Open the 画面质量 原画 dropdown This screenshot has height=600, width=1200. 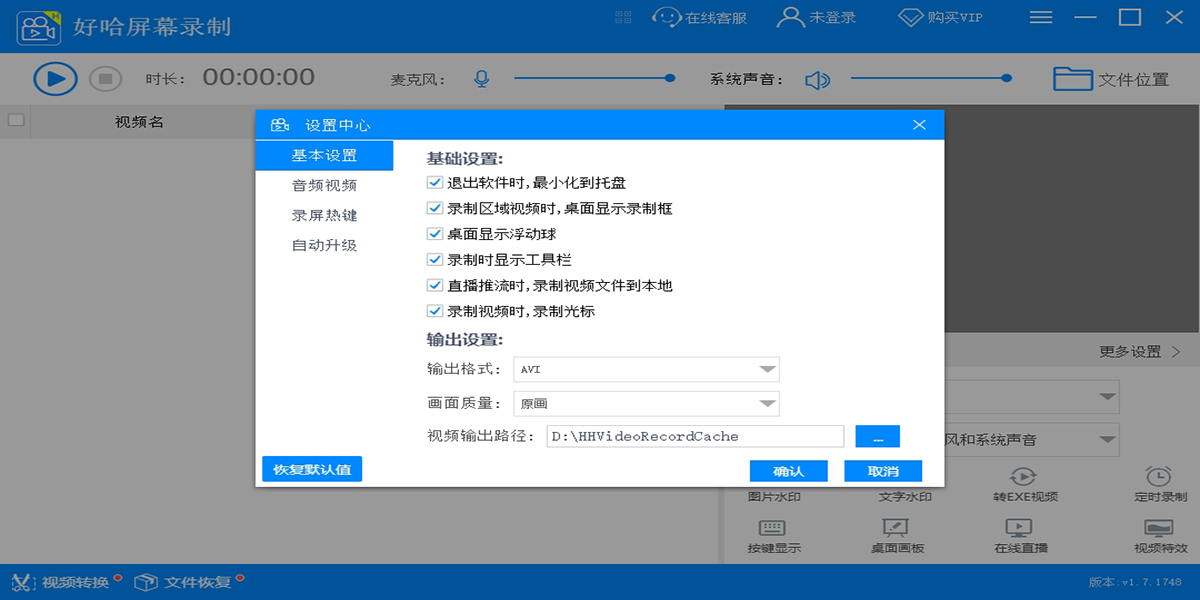pos(646,404)
